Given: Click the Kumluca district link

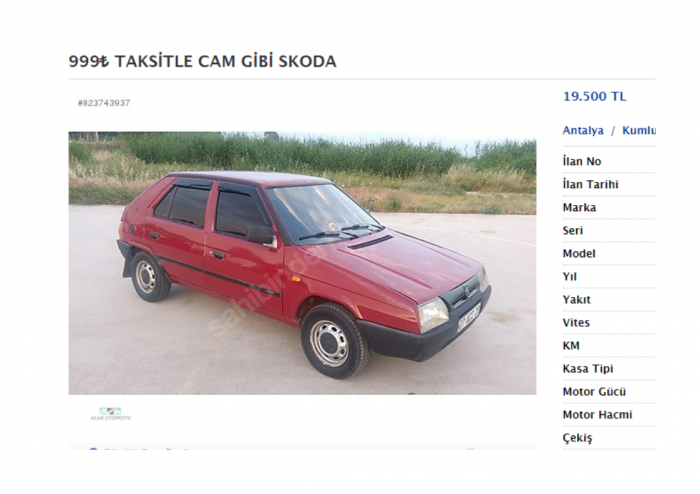Looking at the screenshot, I should tap(639, 131).
